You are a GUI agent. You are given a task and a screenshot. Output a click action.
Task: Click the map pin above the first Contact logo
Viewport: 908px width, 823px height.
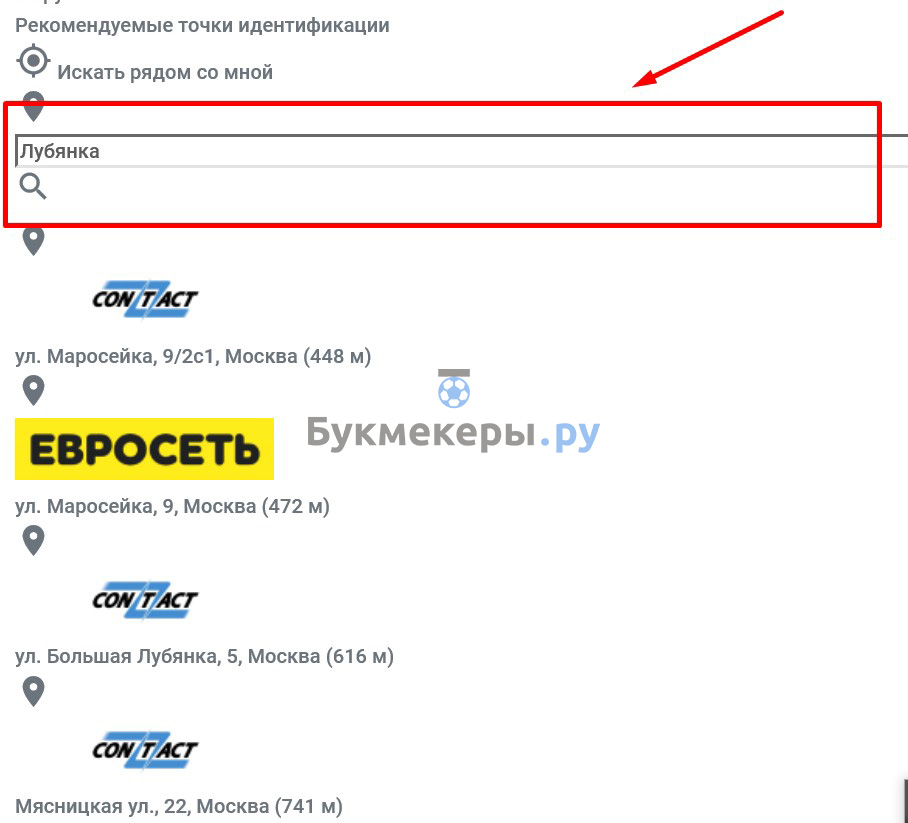click(34, 241)
